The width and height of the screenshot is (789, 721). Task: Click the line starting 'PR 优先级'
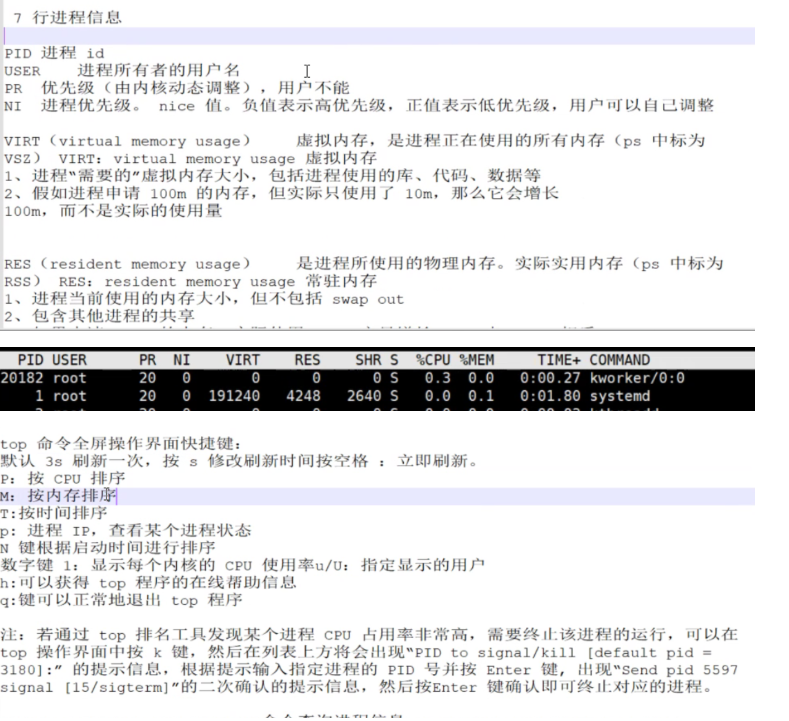(177, 88)
